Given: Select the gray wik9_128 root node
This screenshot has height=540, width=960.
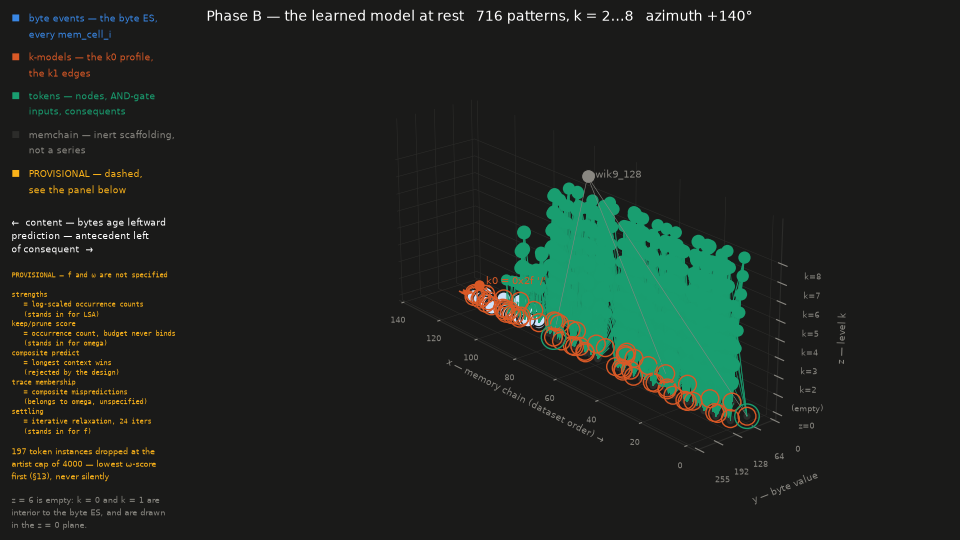Looking at the screenshot, I should coord(588,176).
